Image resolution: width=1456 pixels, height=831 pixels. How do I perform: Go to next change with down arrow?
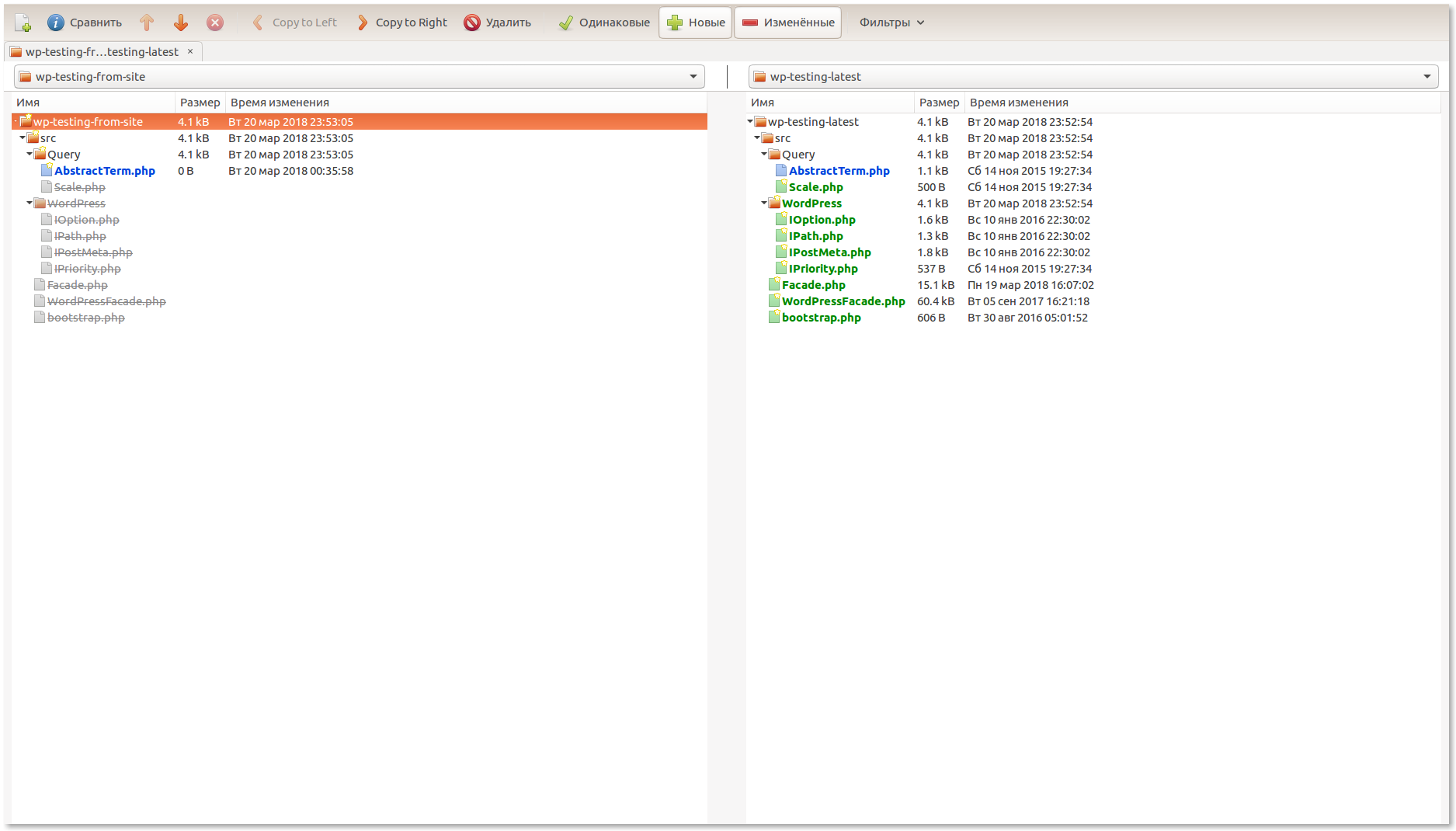click(181, 23)
